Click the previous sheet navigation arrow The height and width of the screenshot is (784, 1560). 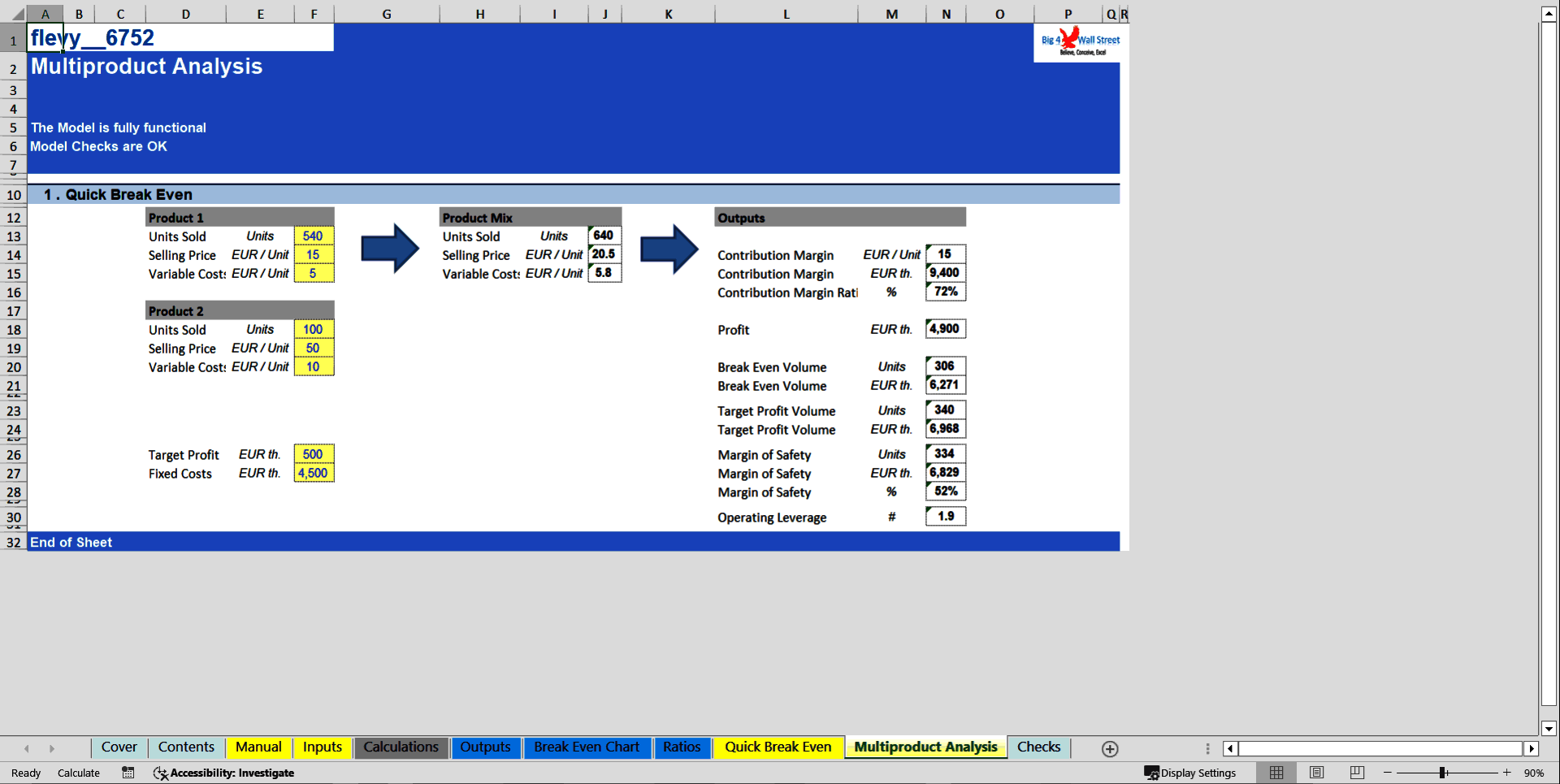[27, 747]
